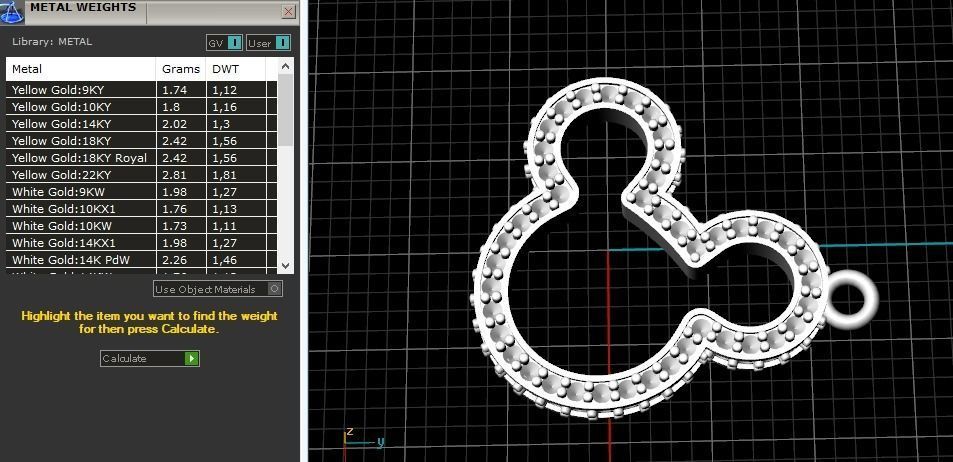The image size is (953, 462).
Task: Click the 1,46 DWT value for 14K PdW
Action: 224,260
